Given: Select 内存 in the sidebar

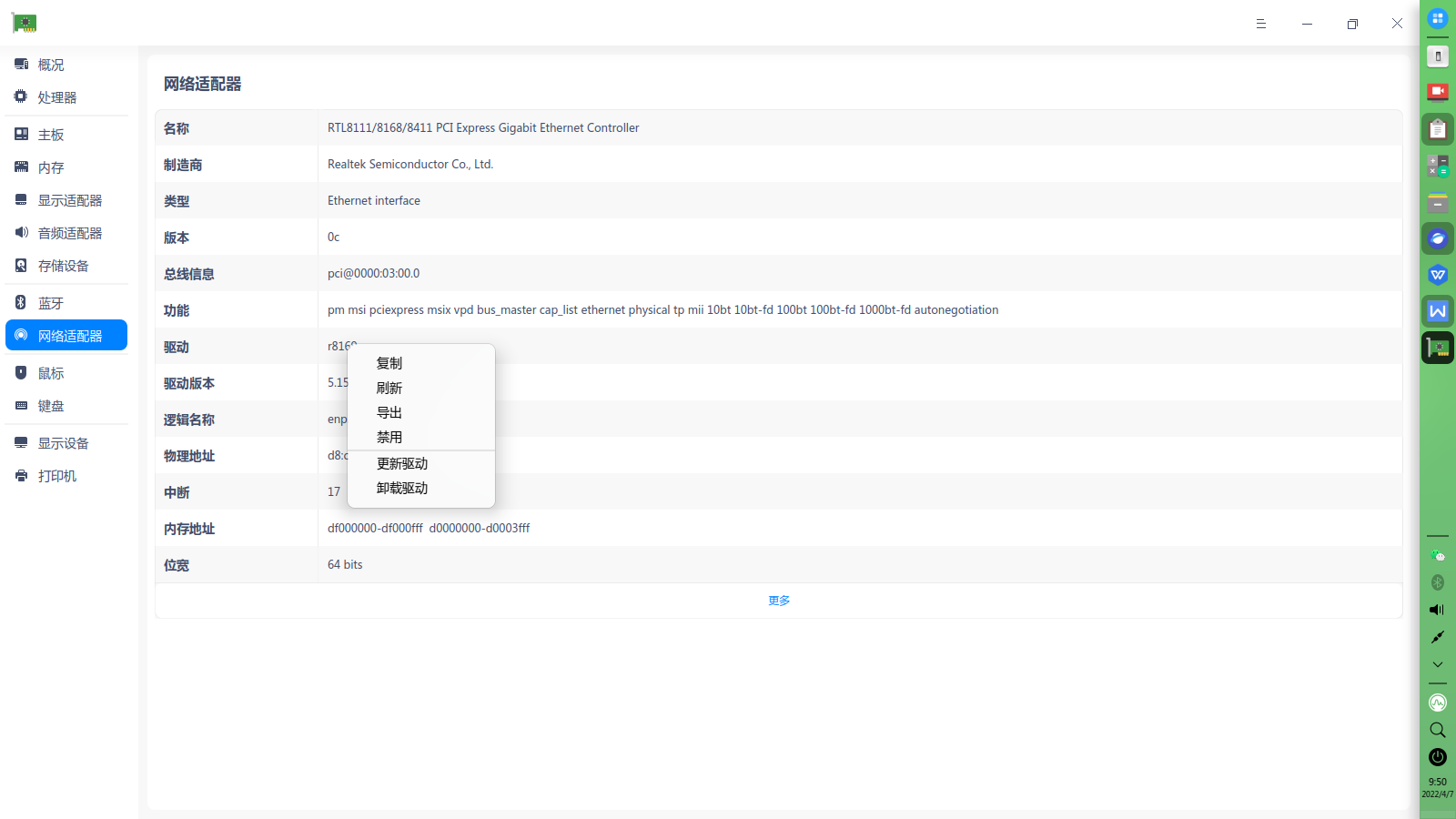Looking at the screenshot, I should pos(66,167).
